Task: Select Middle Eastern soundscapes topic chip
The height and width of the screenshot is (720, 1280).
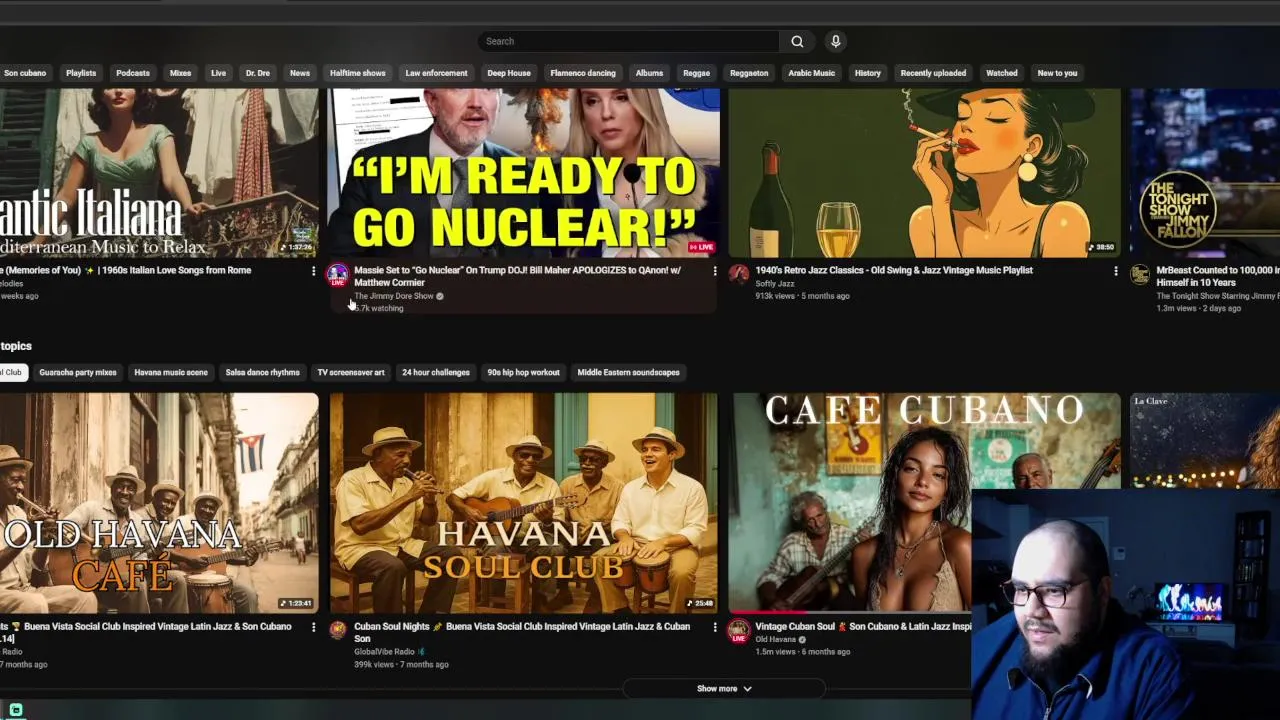Action: pos(628,372)
